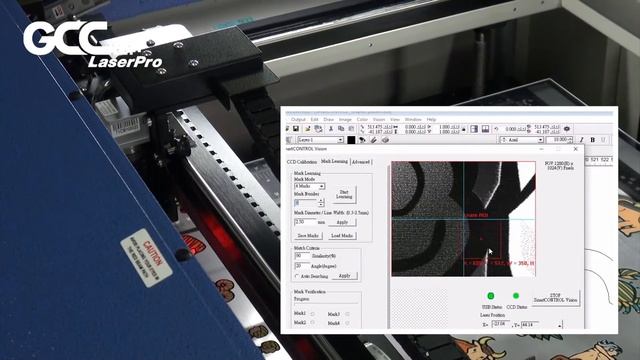Close the SmartCONTROL Vision dialog
Image resolution: width=640 pixels, height=360 pixels.
point(576,149)
